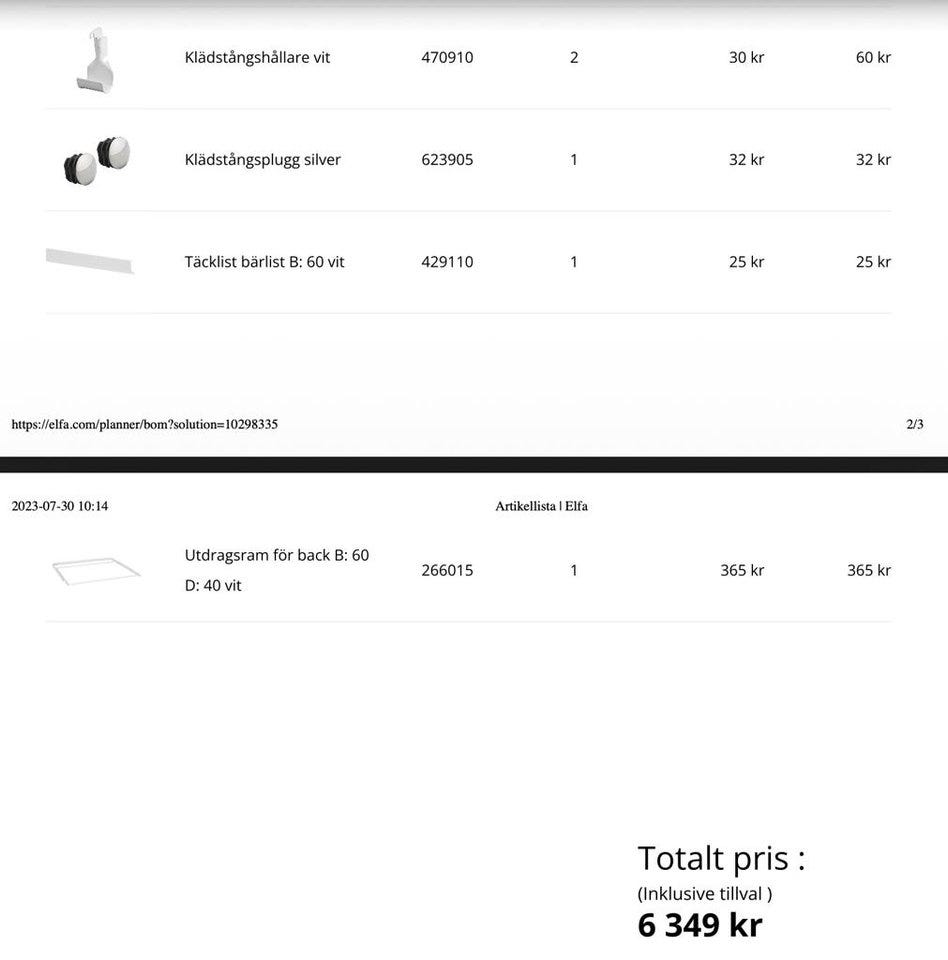Click article number 623905
The image size is (948, 960).
point(447,160)
